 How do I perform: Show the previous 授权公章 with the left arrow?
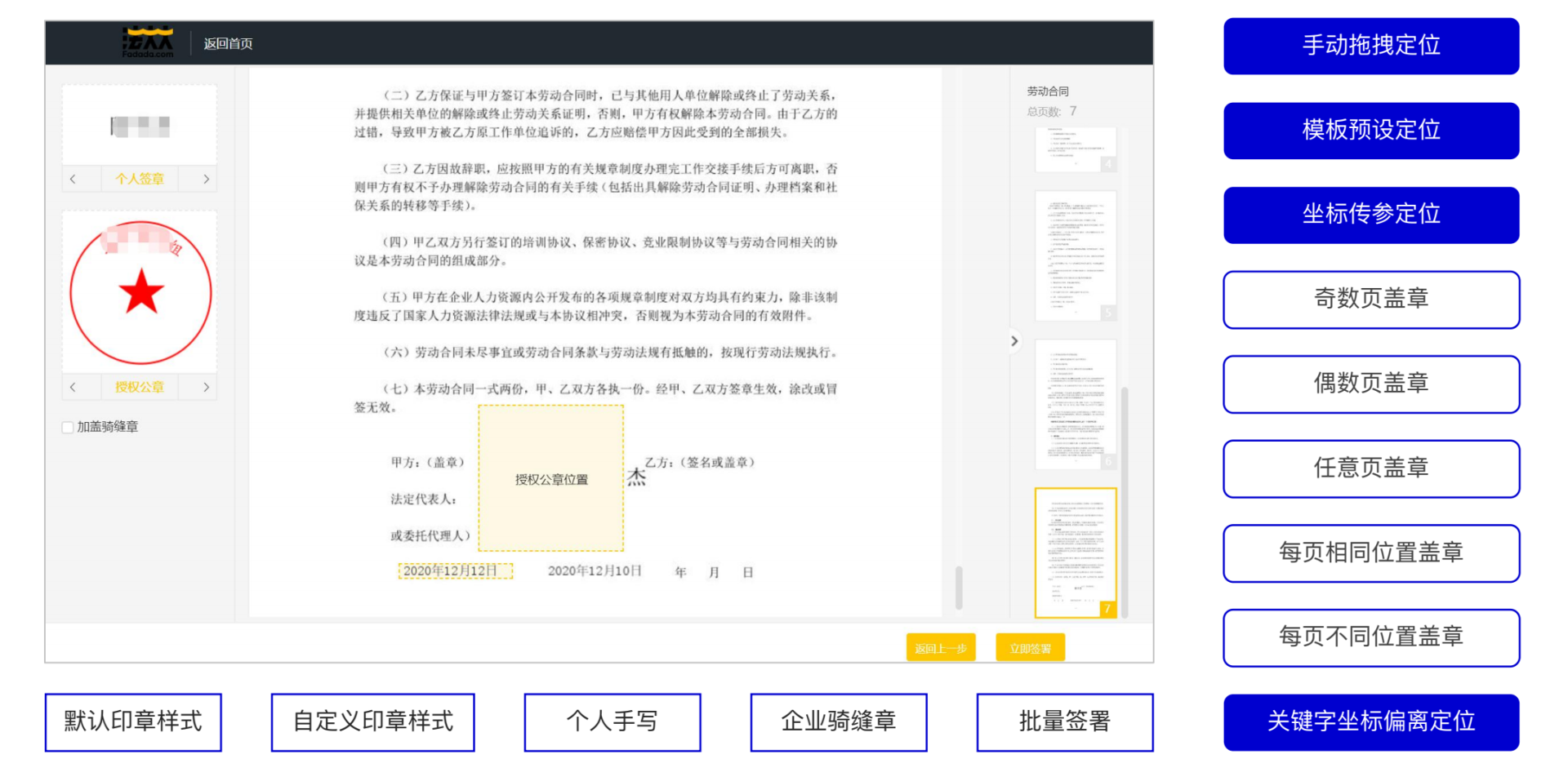tap(73, 387)
